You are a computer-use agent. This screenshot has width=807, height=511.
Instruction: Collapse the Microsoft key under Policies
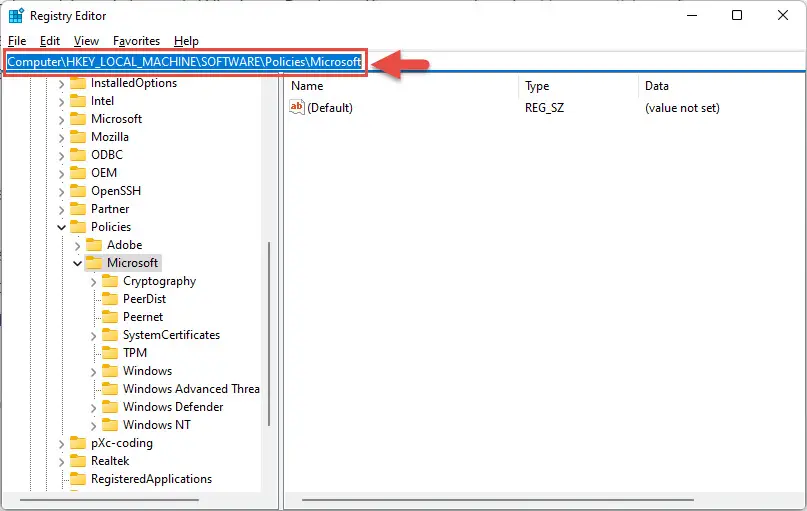click(77, 263)
